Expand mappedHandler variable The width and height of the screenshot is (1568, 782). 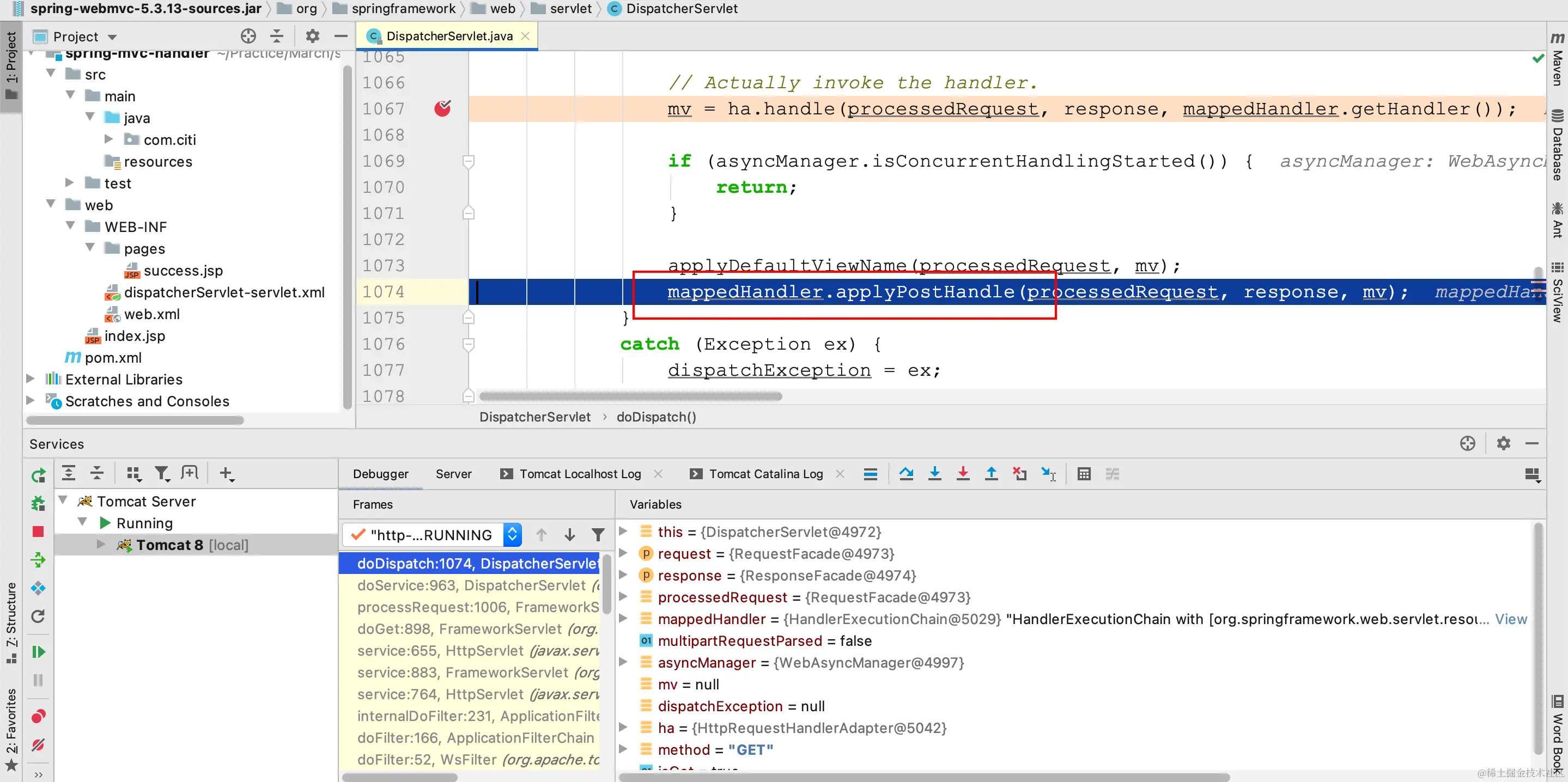click(x=623, y=618)
